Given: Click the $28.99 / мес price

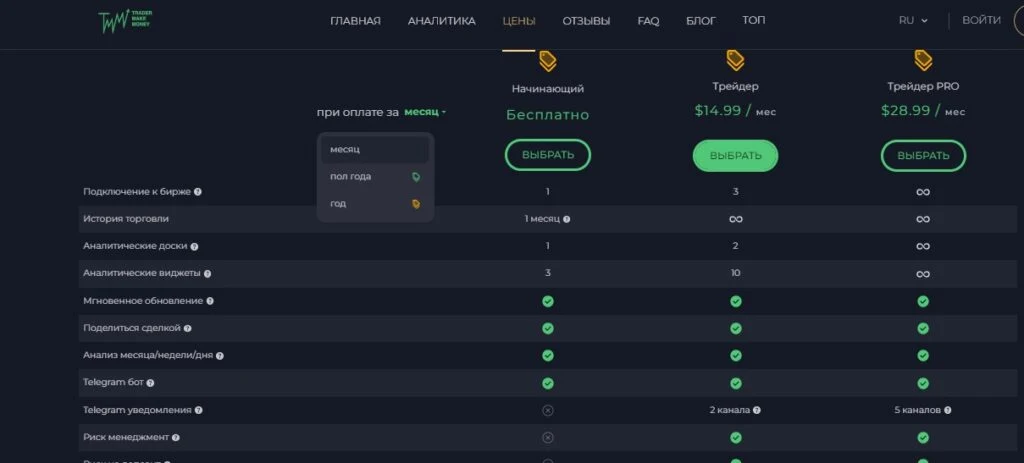Looking at the screenshot, I should (x=923, y=111).
